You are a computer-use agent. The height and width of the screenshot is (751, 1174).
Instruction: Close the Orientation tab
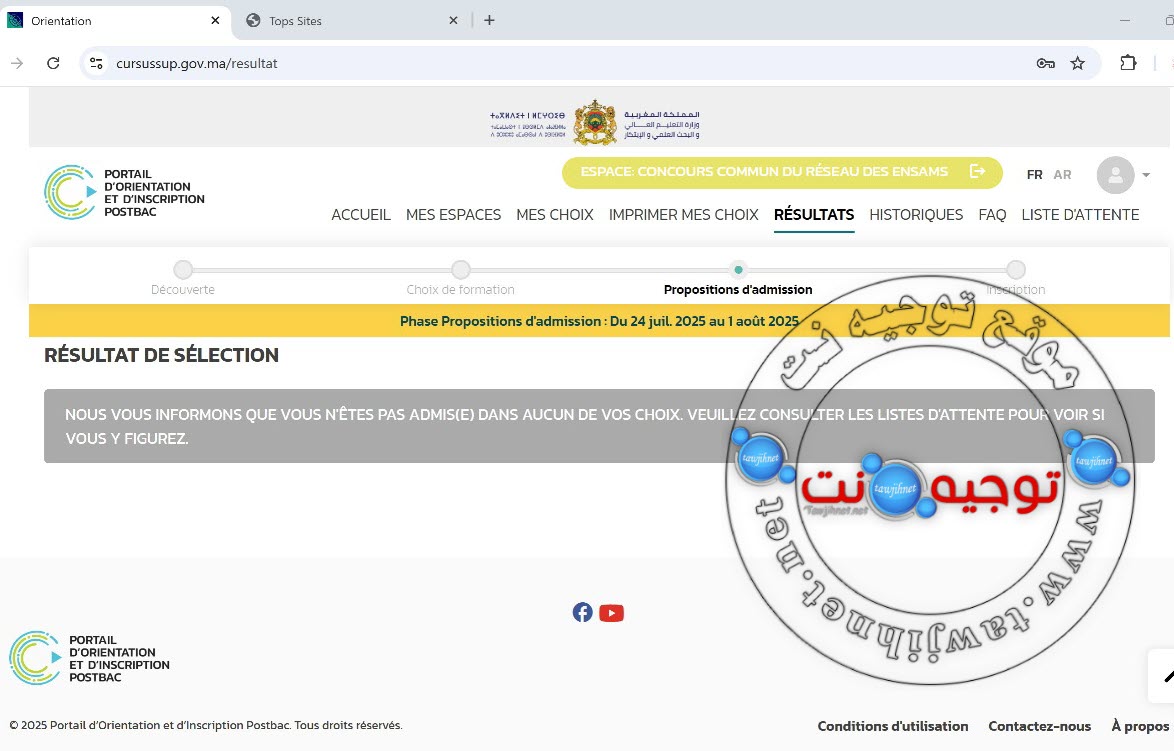point(215,20)
